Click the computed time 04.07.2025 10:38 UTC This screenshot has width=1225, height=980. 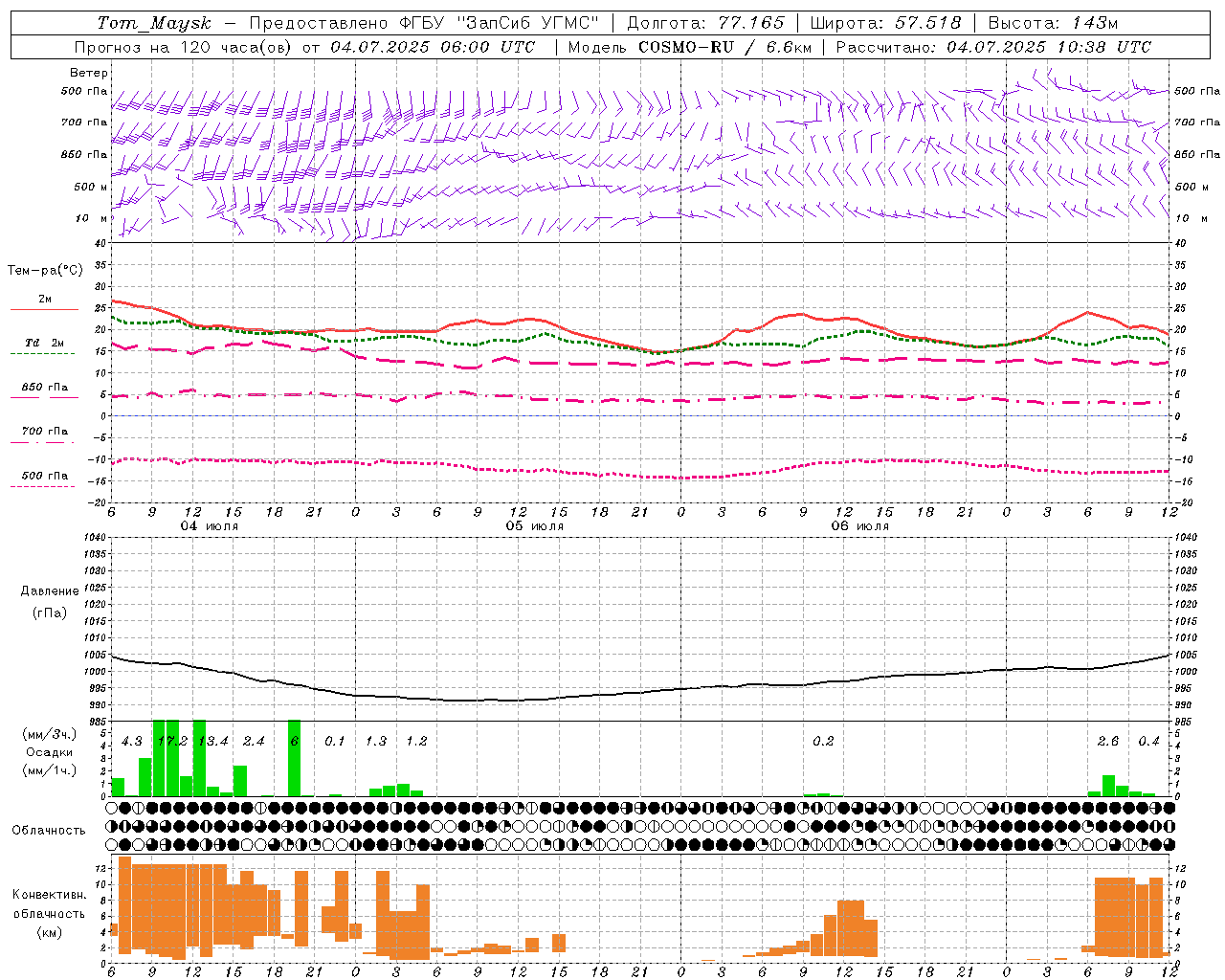pos(1049,47)
